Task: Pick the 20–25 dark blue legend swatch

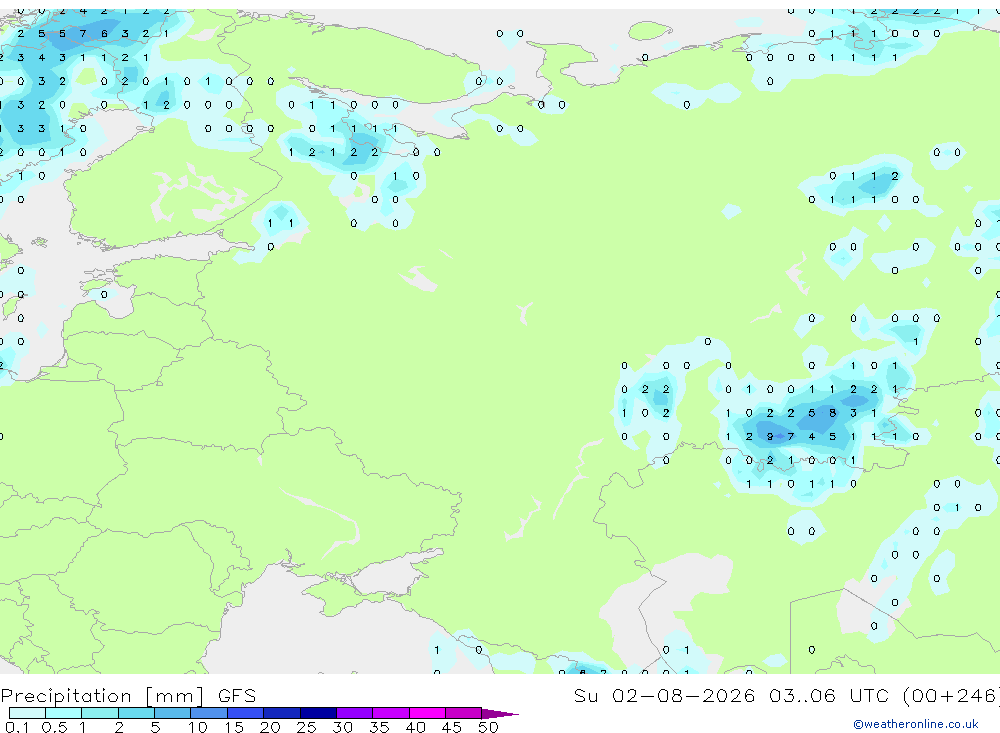Action: [x=282, y=713]
